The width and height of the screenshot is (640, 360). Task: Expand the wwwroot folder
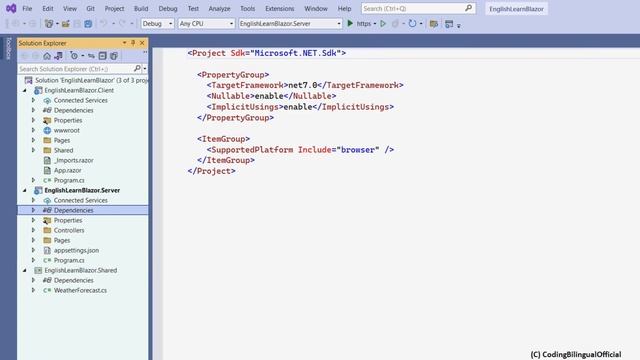coord(33,130)
